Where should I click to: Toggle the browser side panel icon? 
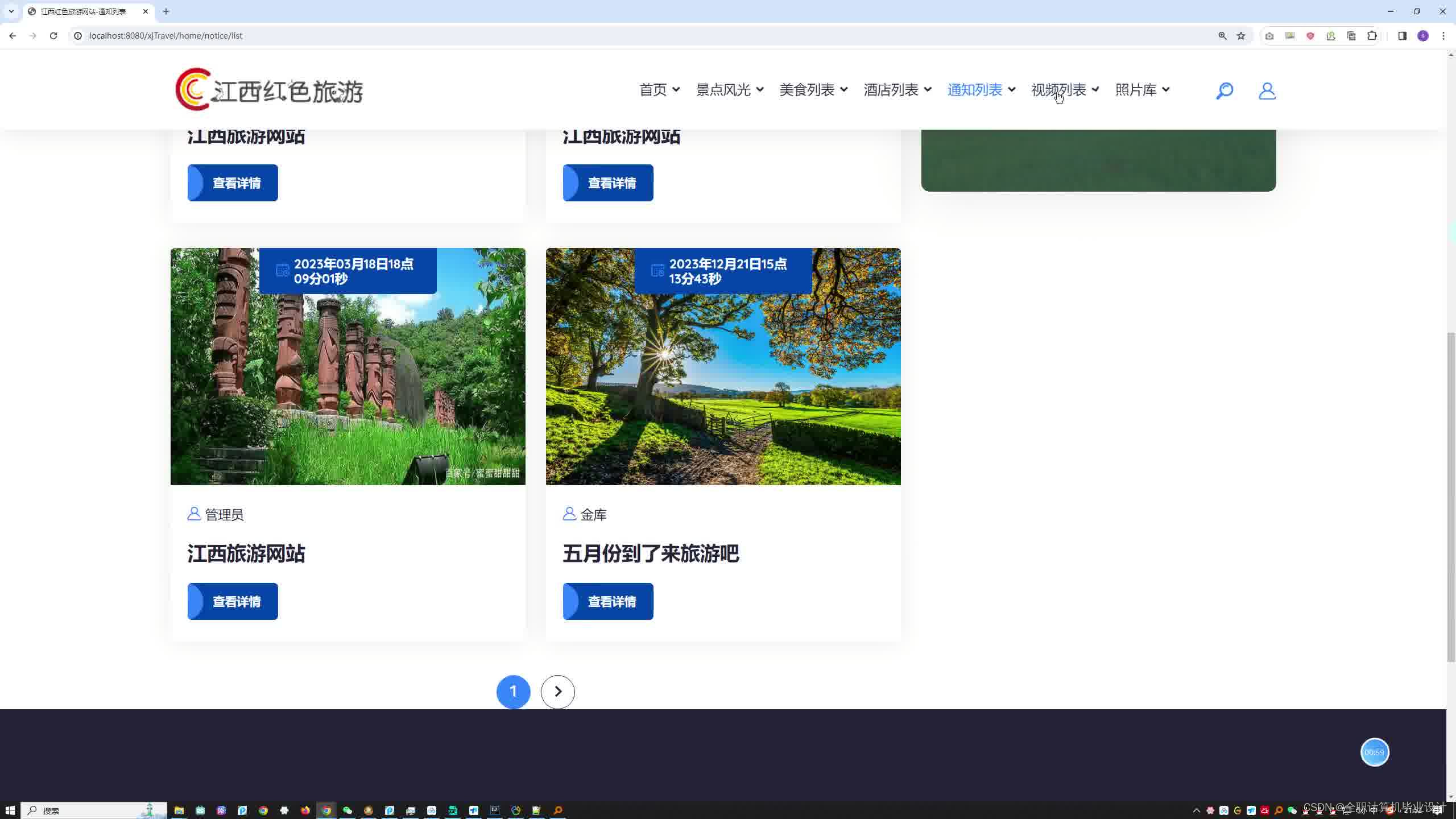1402,36
